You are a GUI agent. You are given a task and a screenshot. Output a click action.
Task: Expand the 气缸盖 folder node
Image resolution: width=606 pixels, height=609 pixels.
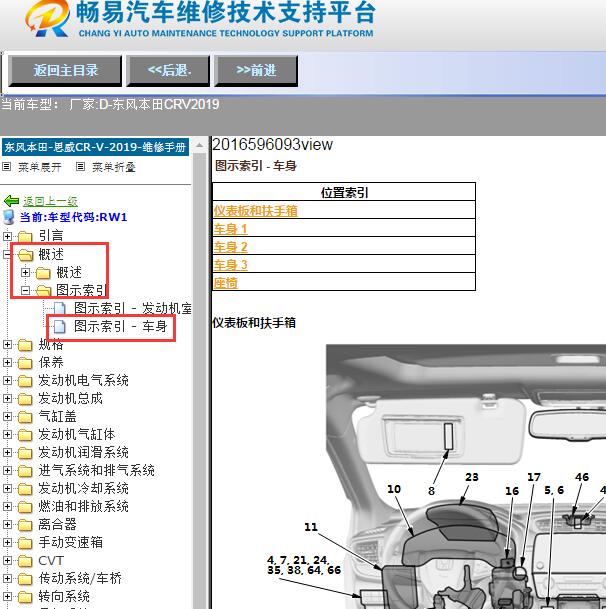click(7, 416)
